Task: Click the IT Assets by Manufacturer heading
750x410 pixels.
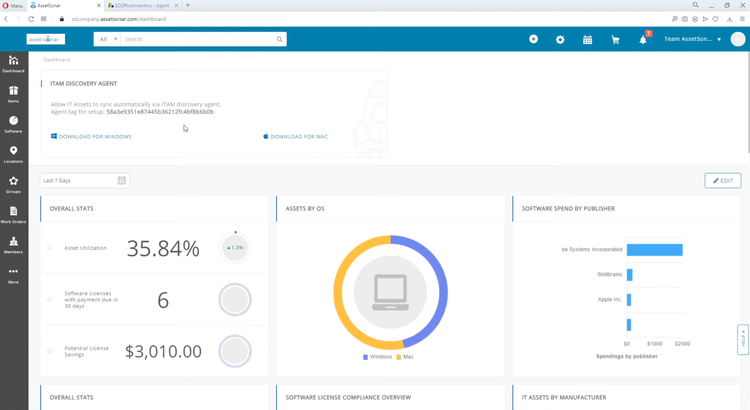Action: (564, 398)
